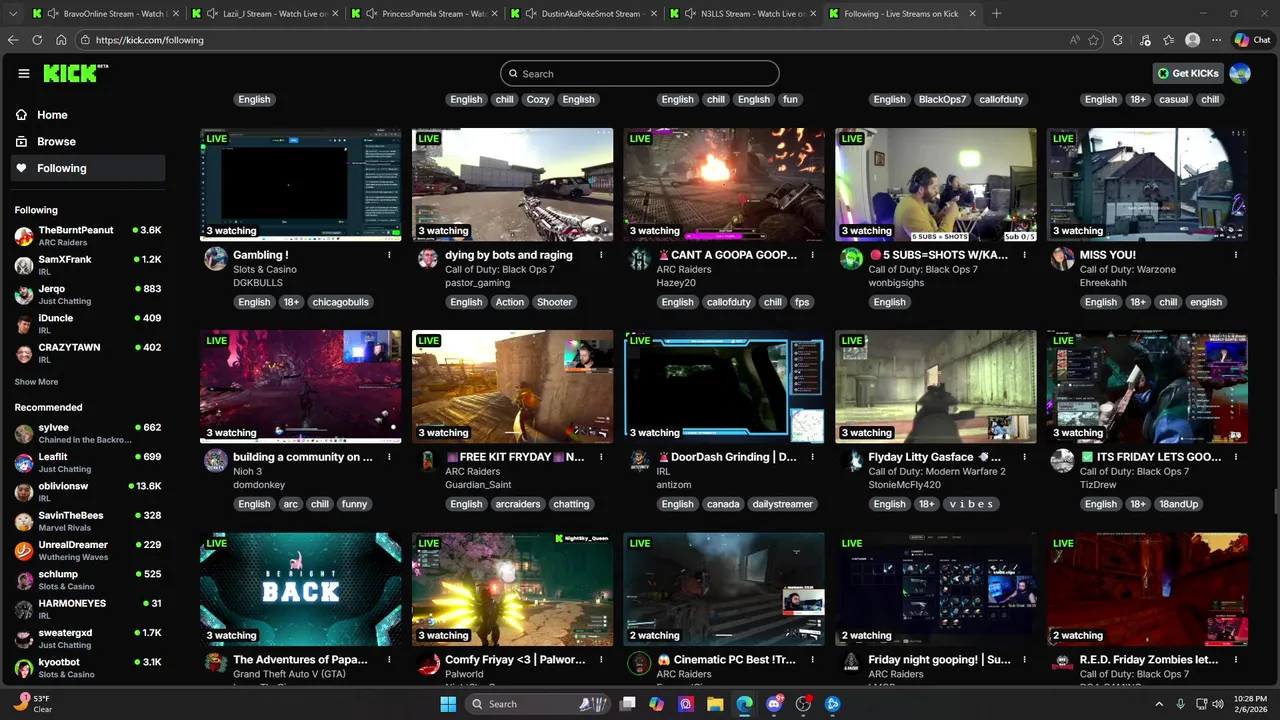Open File Explorer from taskbar

(715, 704)
